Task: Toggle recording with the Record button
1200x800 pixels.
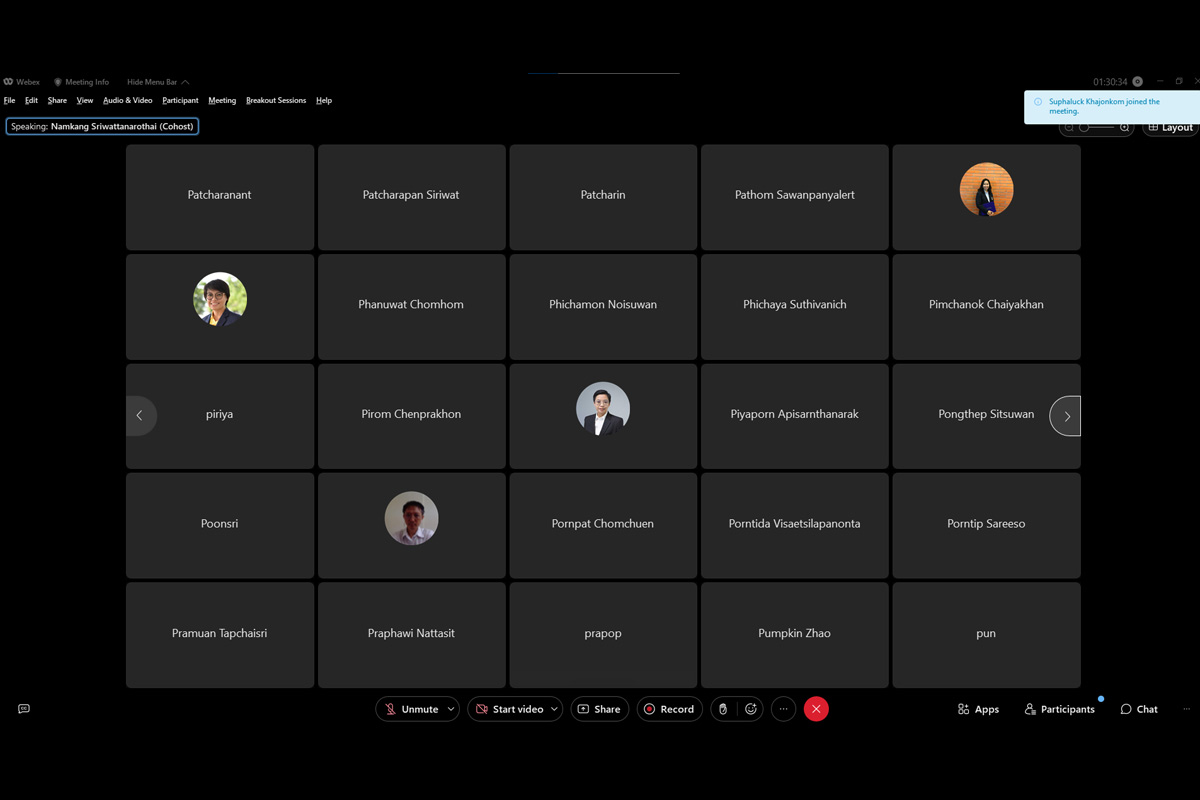Action: (669, 709)
